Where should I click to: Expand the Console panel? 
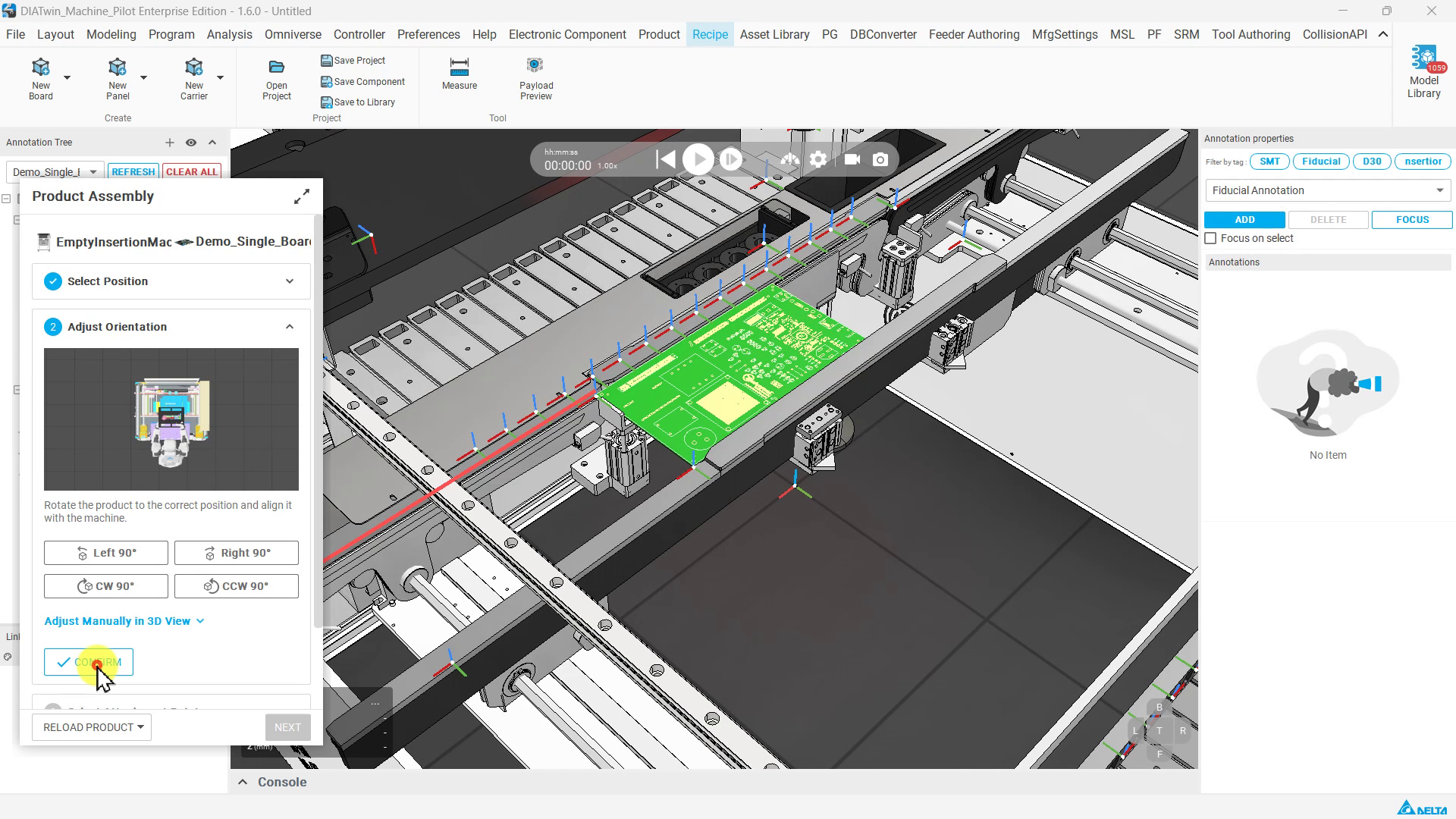point(243,782)
